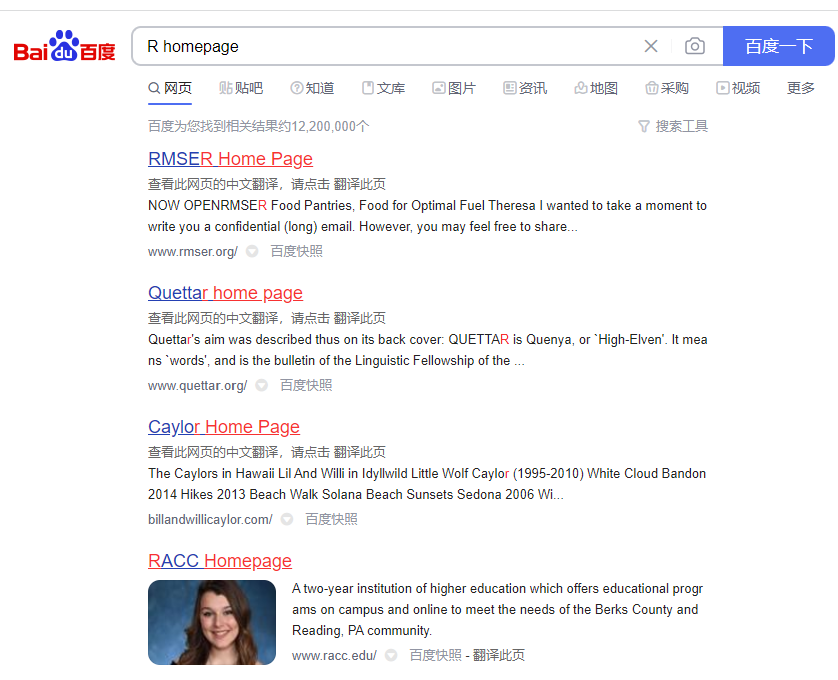
Task: Switch to the 贴吧 tab
Action: pos(241,88)
